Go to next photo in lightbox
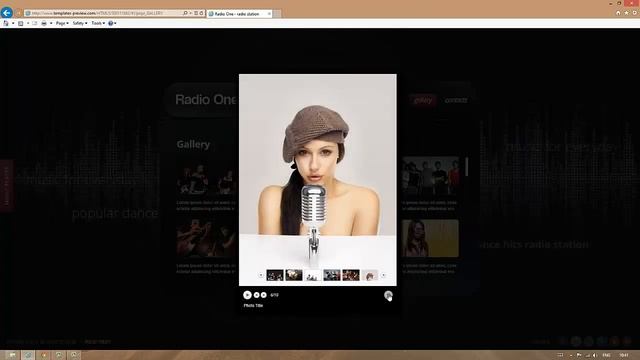Viewport: 640px width, 360px height. coord(264,295)
